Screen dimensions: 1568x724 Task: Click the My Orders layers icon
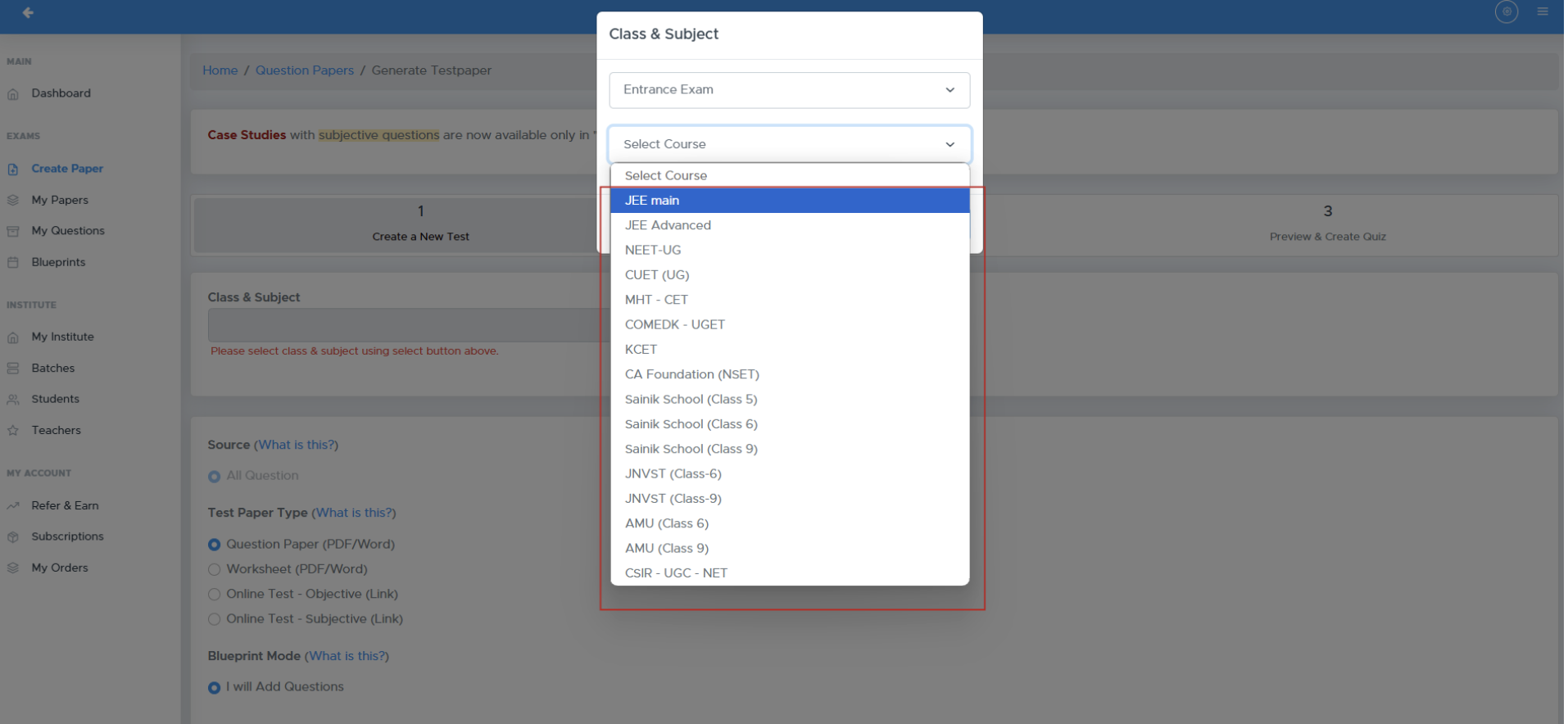coord(13,568)
